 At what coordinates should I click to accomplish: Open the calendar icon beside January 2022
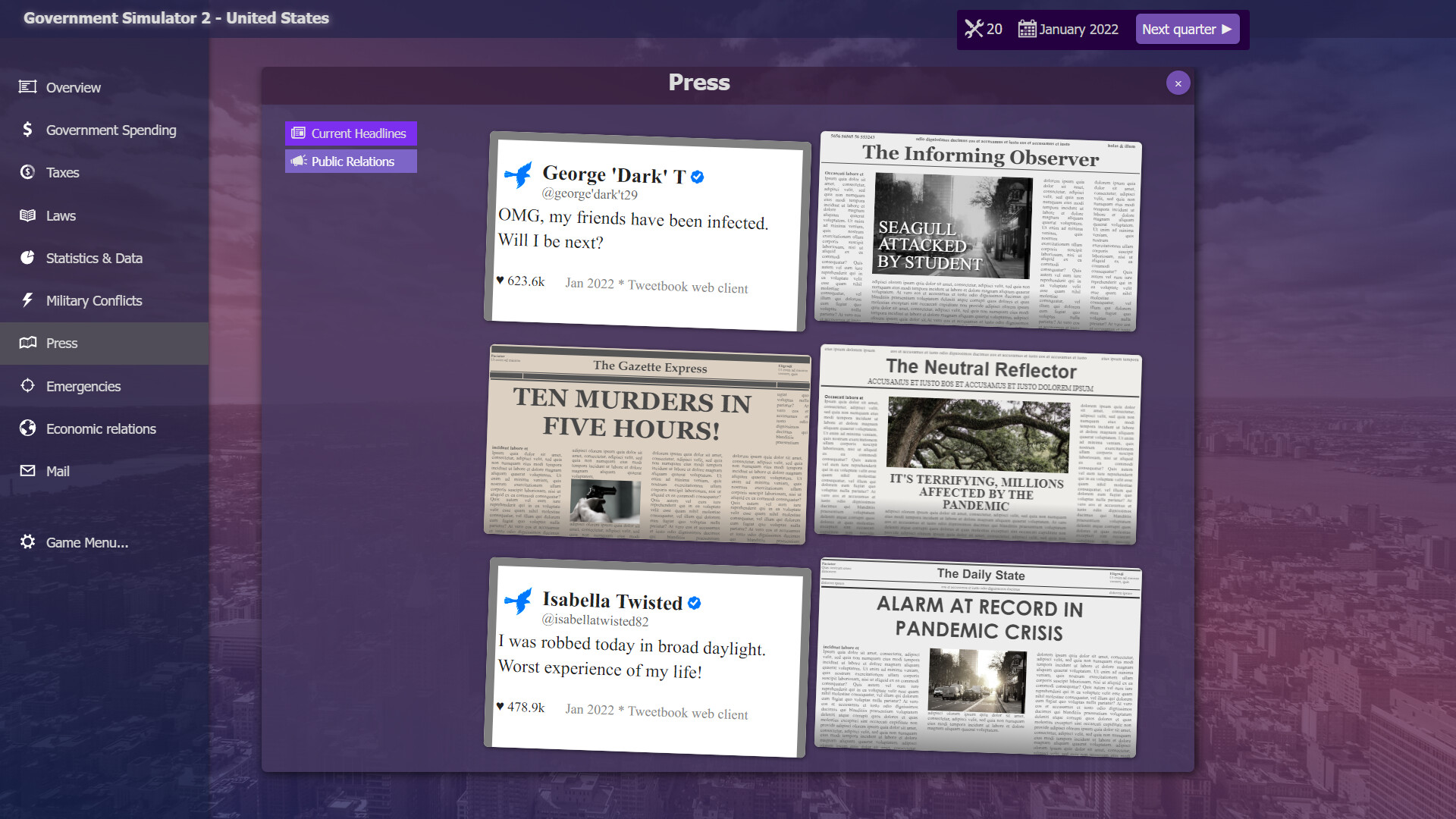(1026, 29)
